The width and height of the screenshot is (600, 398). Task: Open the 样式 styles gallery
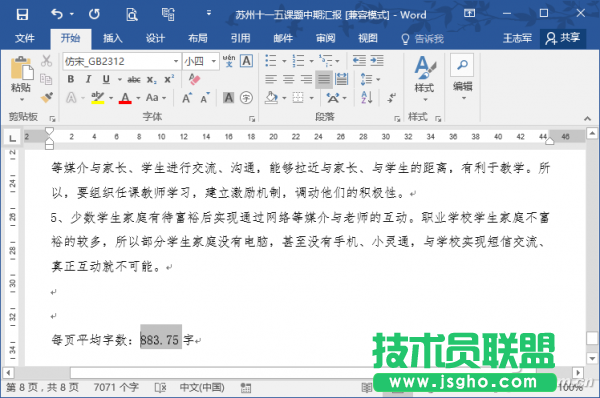coord(424,79)
